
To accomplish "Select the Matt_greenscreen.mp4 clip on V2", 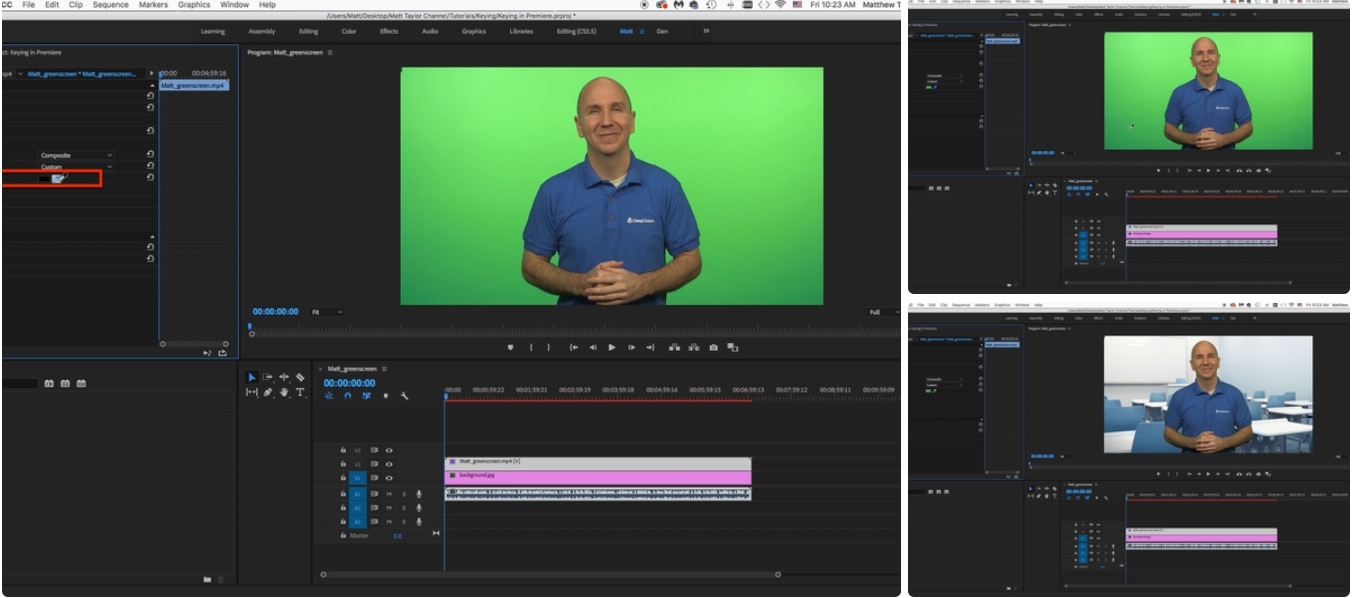I will coord(598,462).
